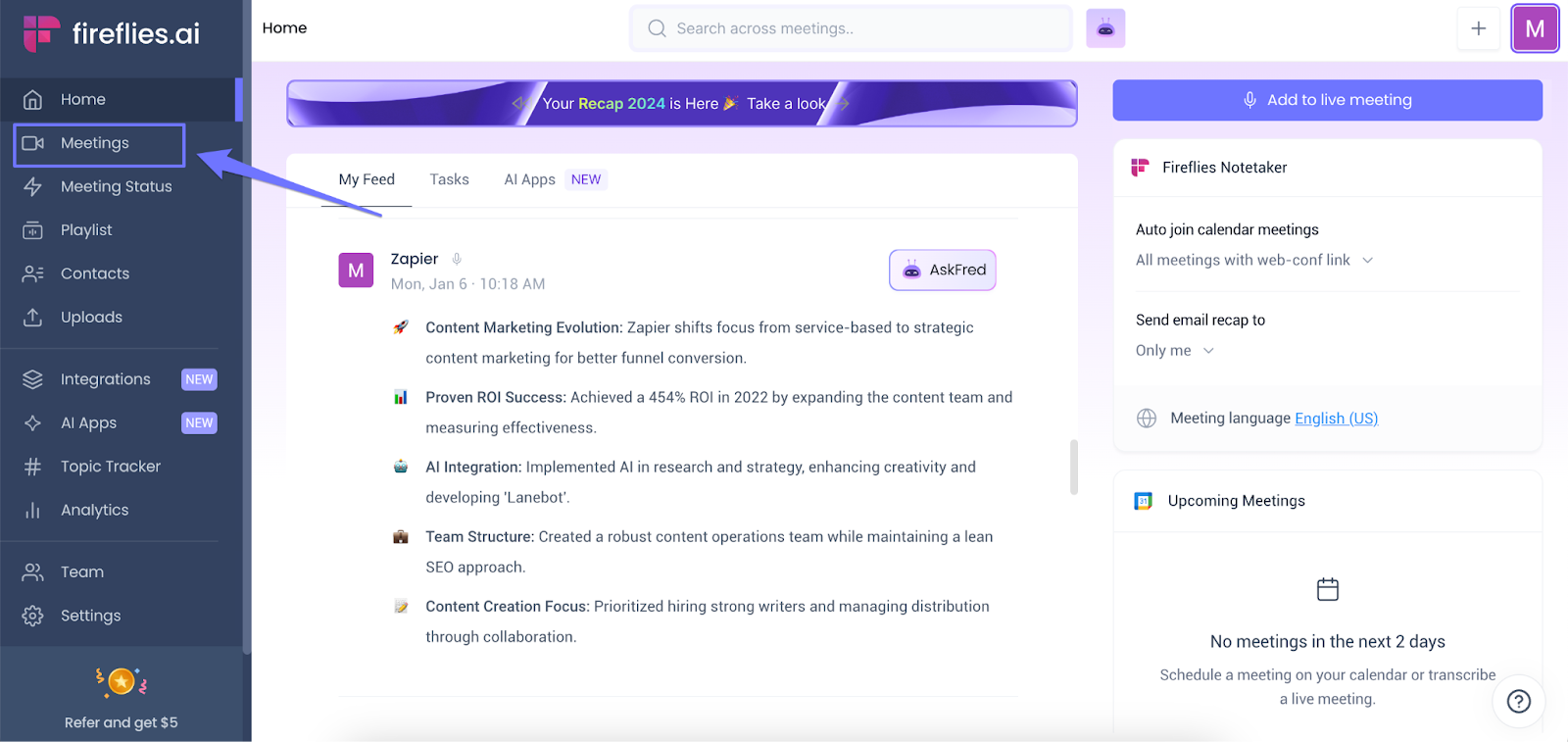Click the referral coin star icon
This screenshot has width=1568, height=742.
click(x=122, y=681)
